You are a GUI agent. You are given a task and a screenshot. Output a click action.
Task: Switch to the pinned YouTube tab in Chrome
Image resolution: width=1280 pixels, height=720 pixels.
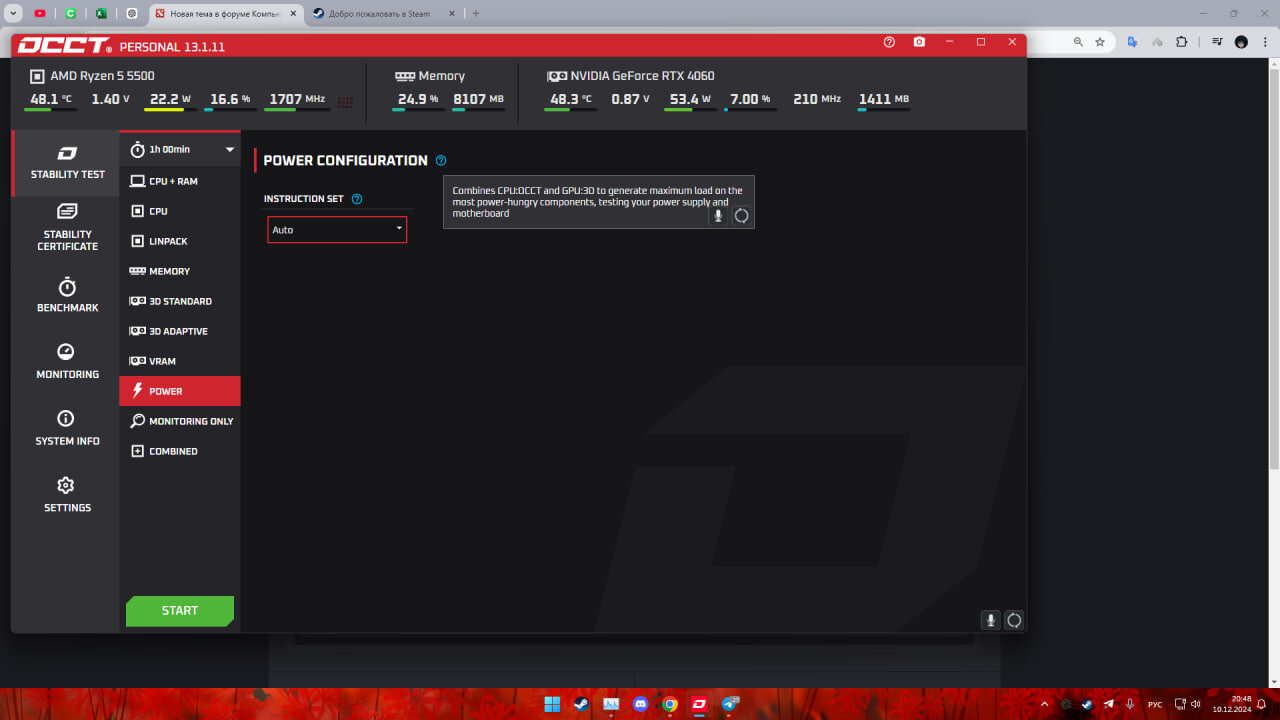[40, 14]
